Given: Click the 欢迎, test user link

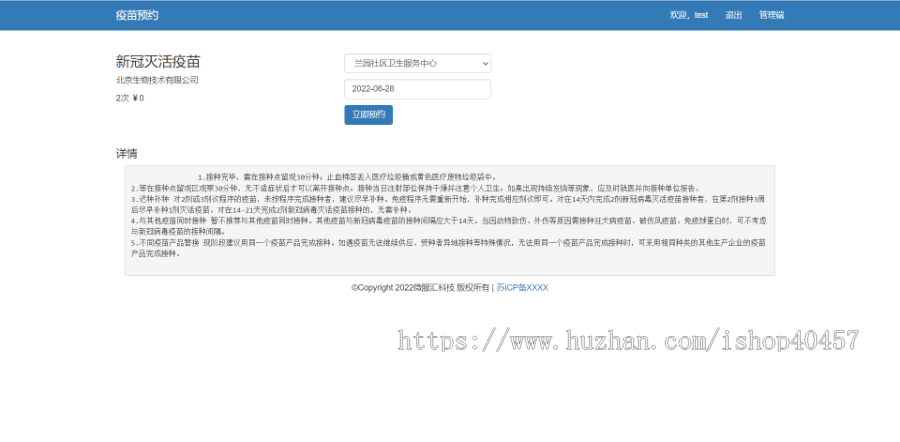Looking at the screenshot, I should pos(688,15).
